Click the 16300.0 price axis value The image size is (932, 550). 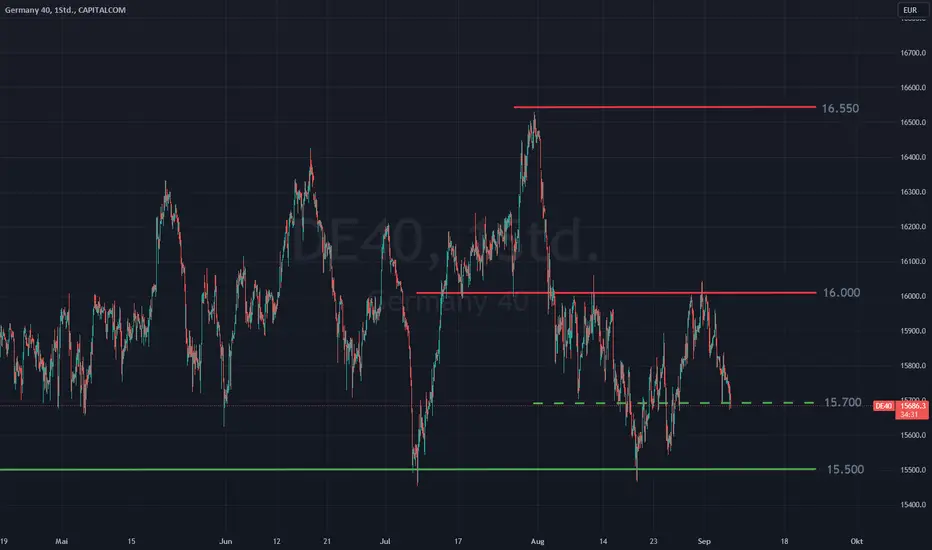pyautogui.click(x=913, y=192)
